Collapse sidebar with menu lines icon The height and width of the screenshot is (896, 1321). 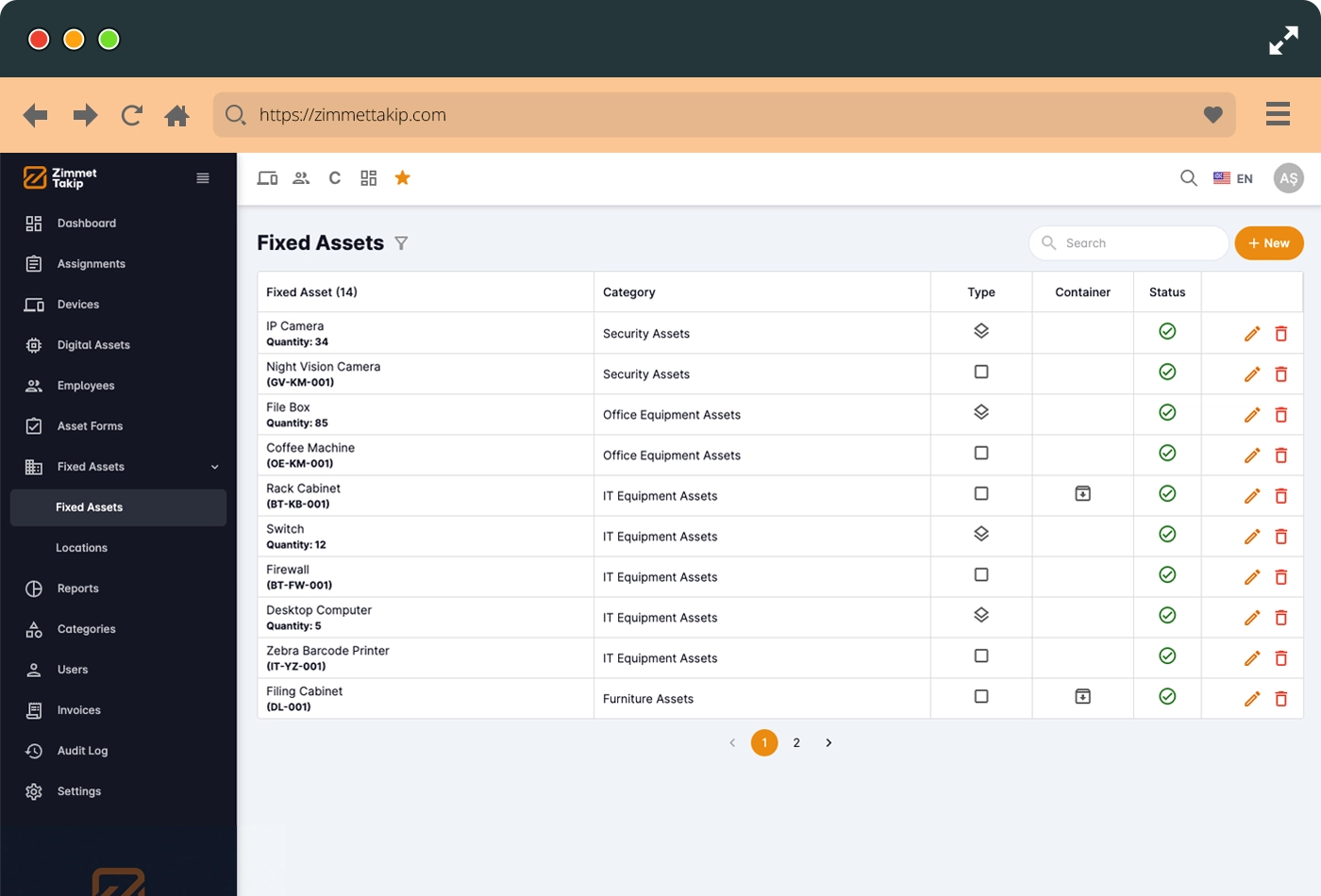pyautogui.click(x=203, y=178)
